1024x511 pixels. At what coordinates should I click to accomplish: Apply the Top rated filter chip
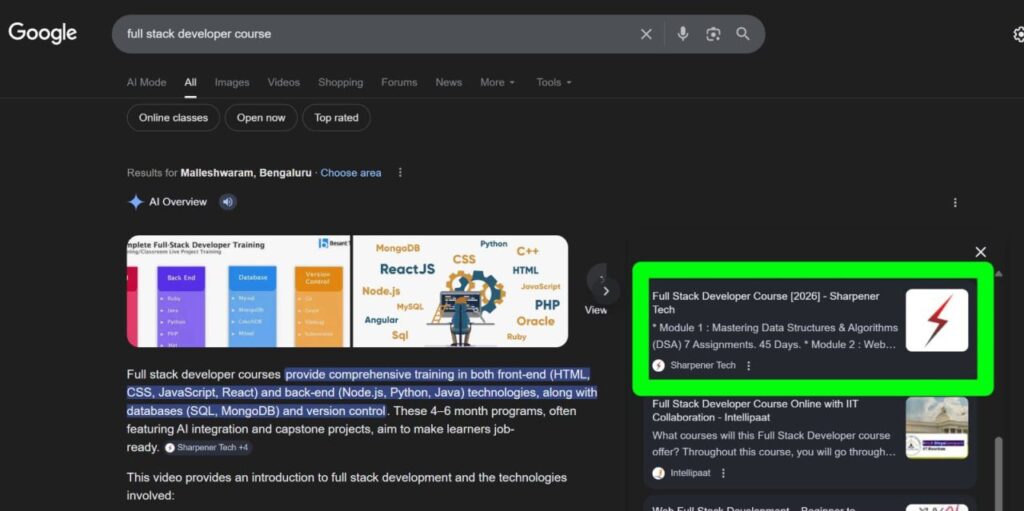coord(336,118)
